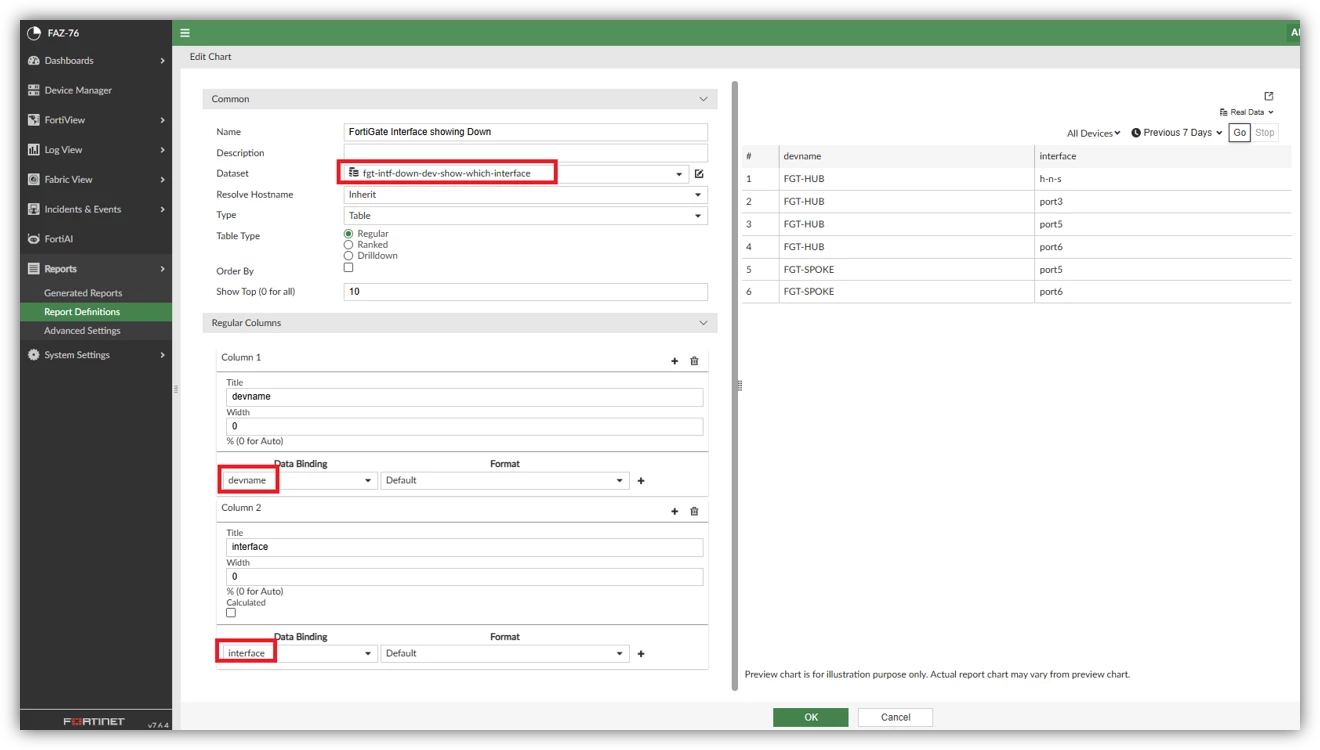Click the FAZ-76 logo icon
1320x750 pixels.
pos(34,33)
